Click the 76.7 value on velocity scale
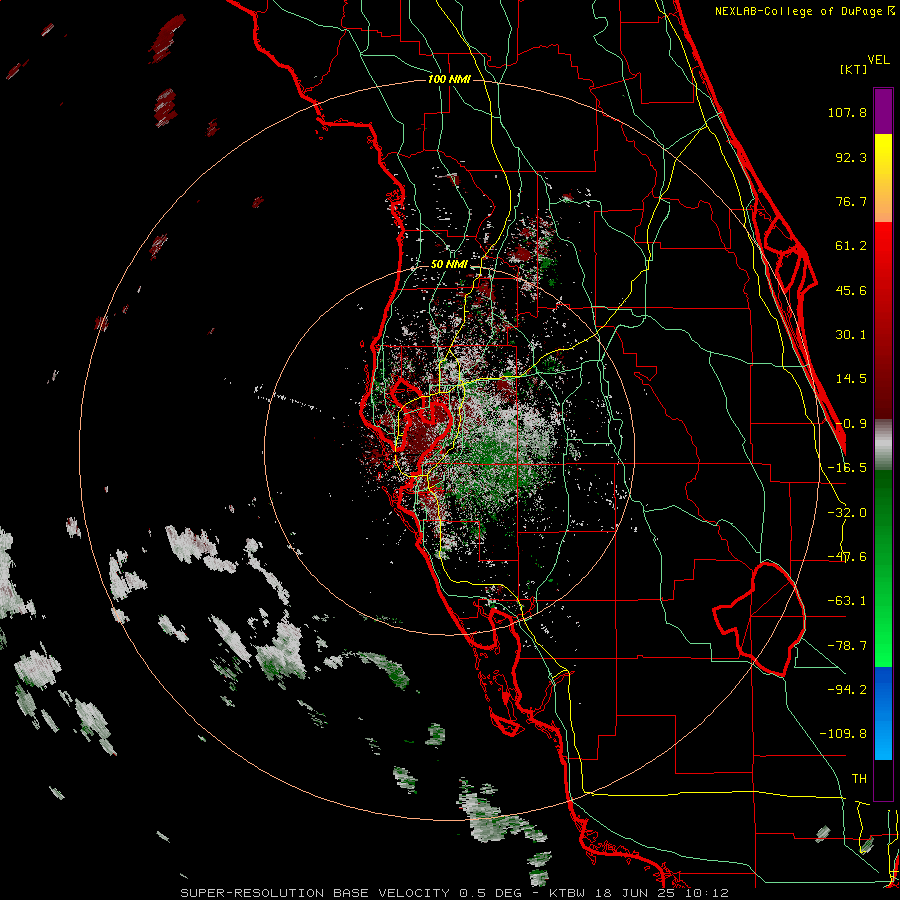 tap(851, 201)
